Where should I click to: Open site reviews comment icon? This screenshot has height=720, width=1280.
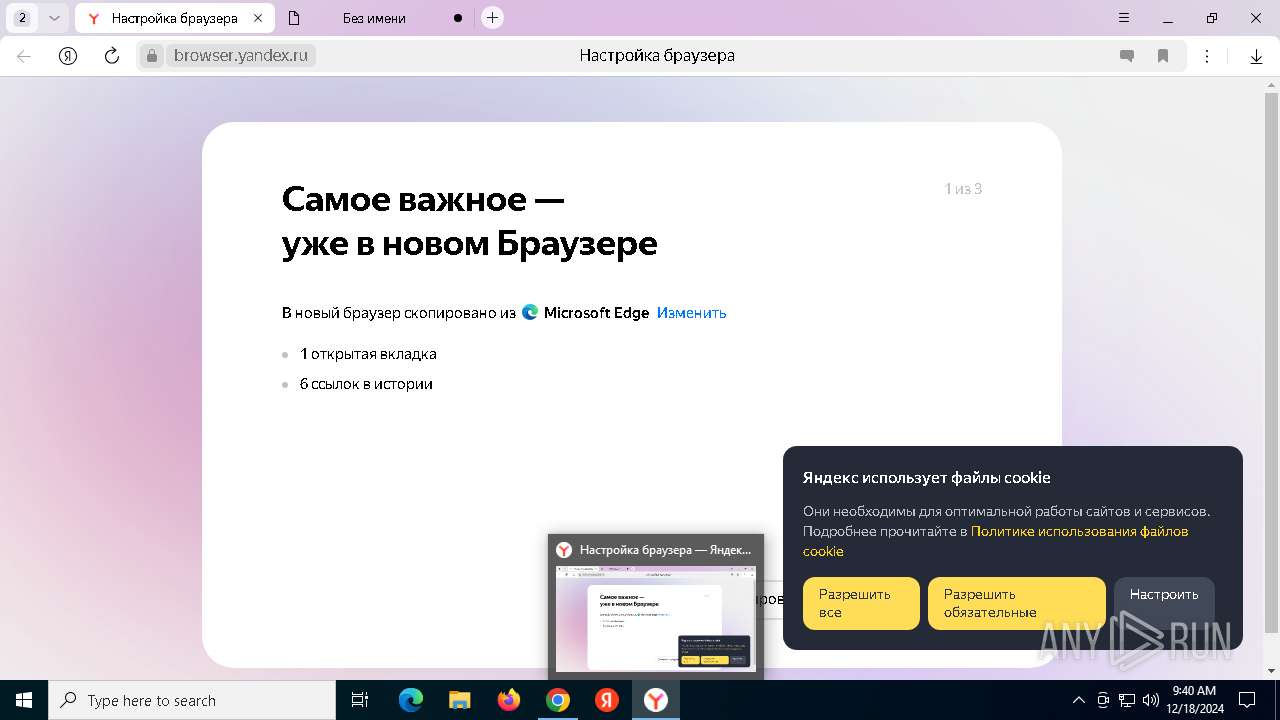(1127, 56)
